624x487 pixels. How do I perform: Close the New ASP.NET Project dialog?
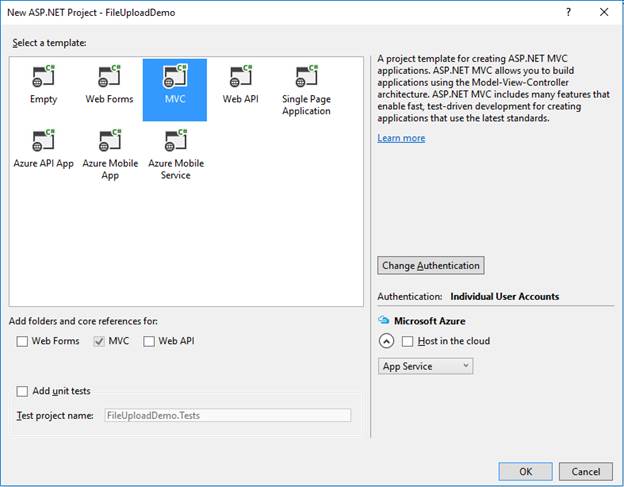(604, 12)
